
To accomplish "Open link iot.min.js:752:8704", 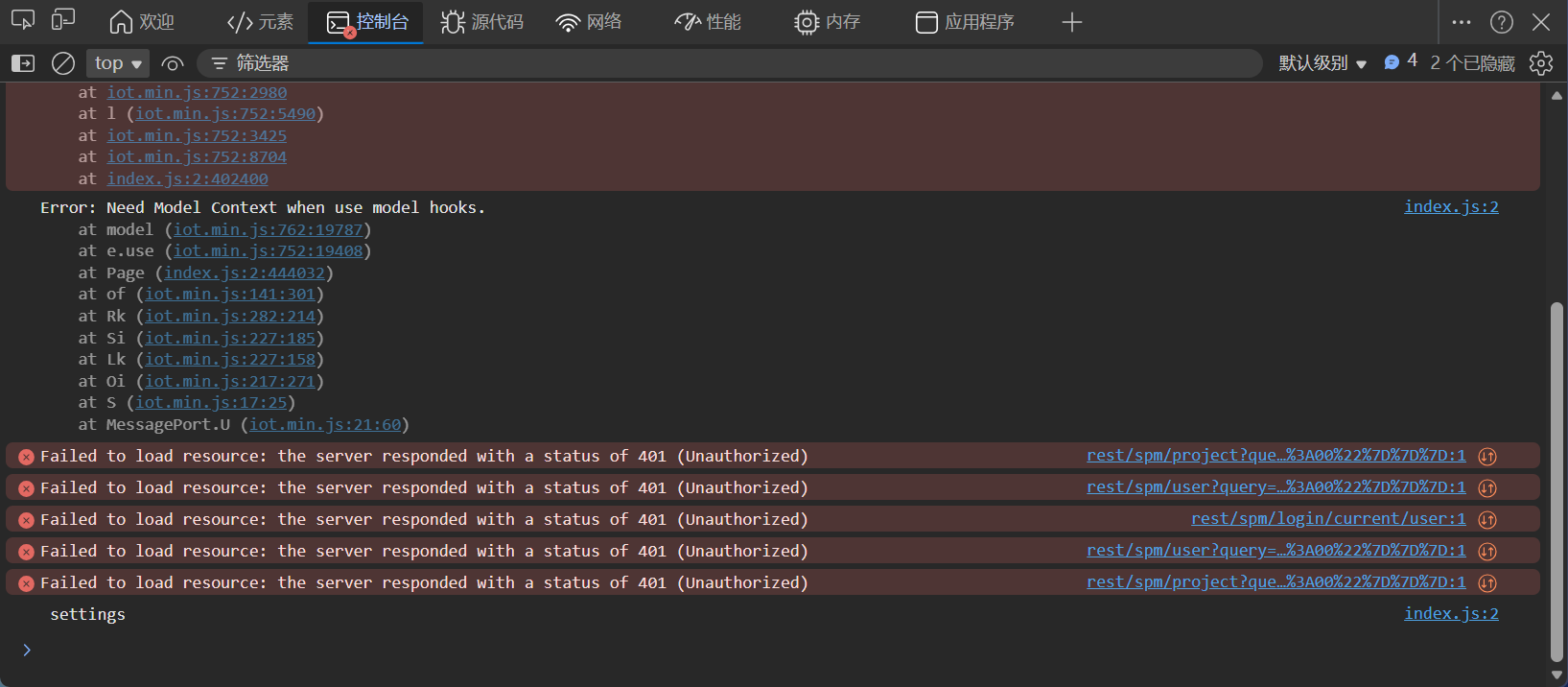I will [197, 156].
